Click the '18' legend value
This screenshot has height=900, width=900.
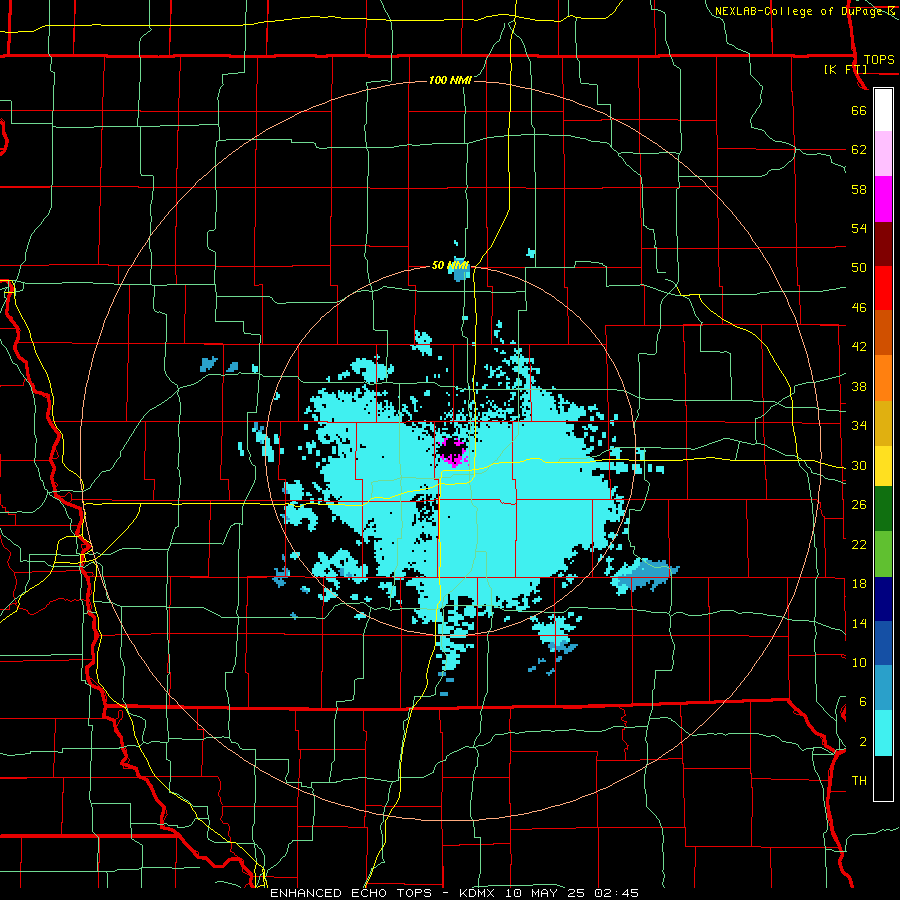(x=859, y=584)
